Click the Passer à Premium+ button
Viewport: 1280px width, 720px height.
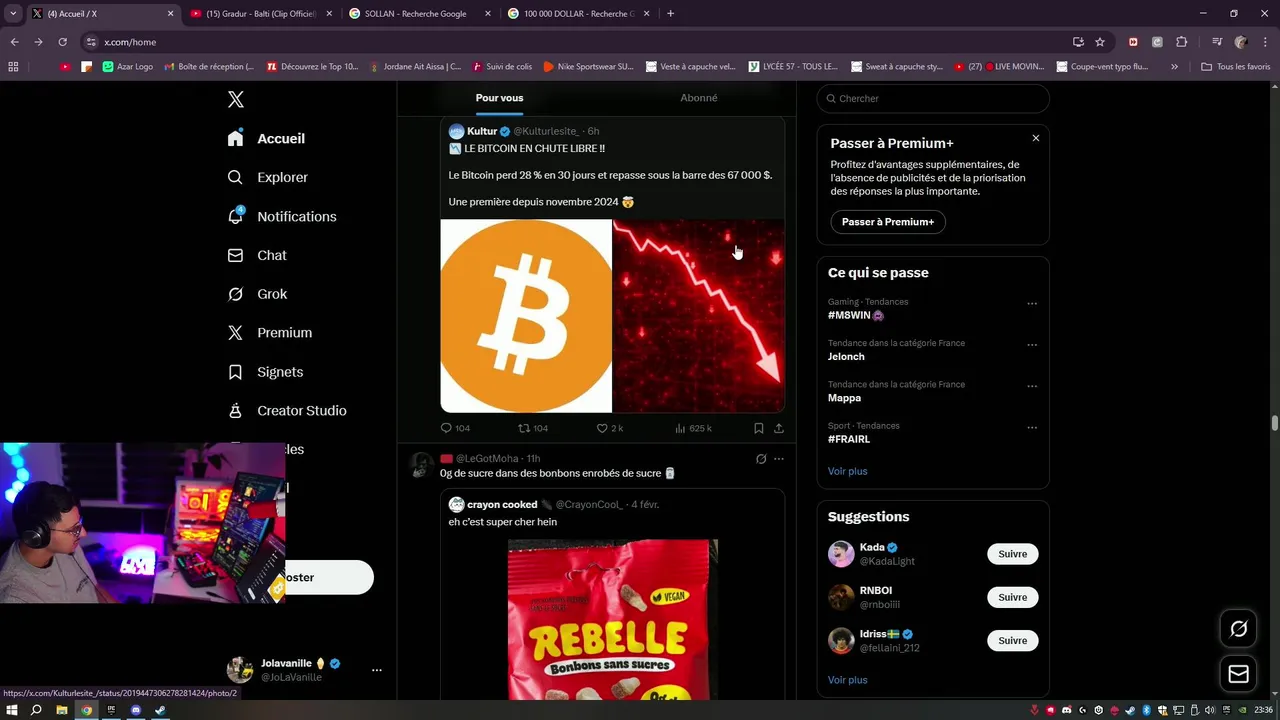888,222
